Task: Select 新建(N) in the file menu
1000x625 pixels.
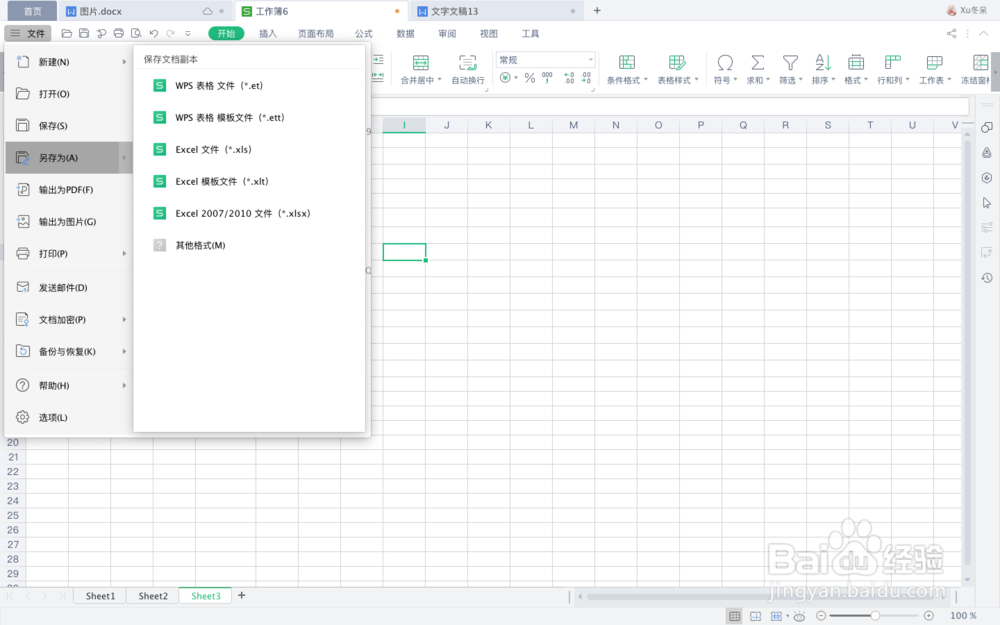Action: pyautogui.click(x=68, y=62)
